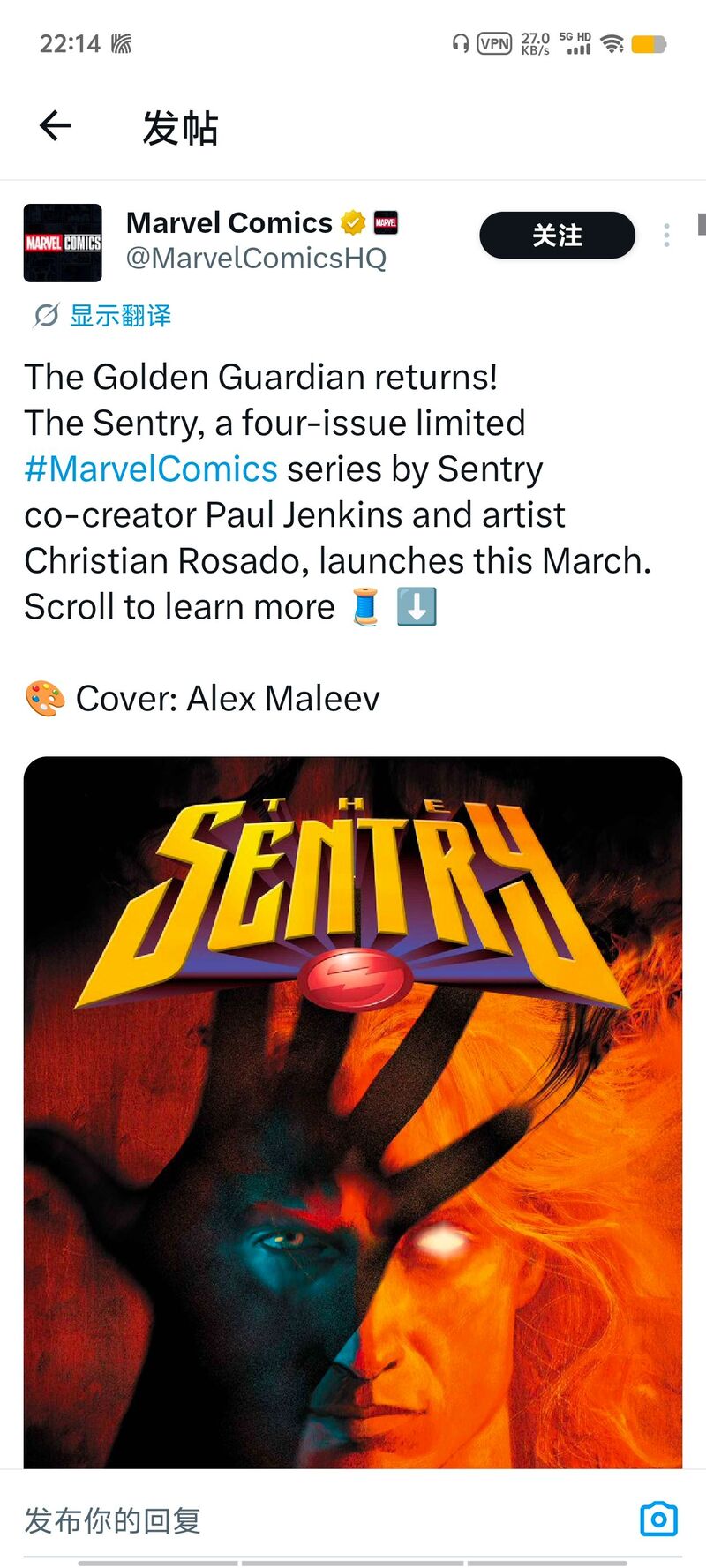
Task: Tap the 5G HD signal indicator
Action: tap(575, 43)
